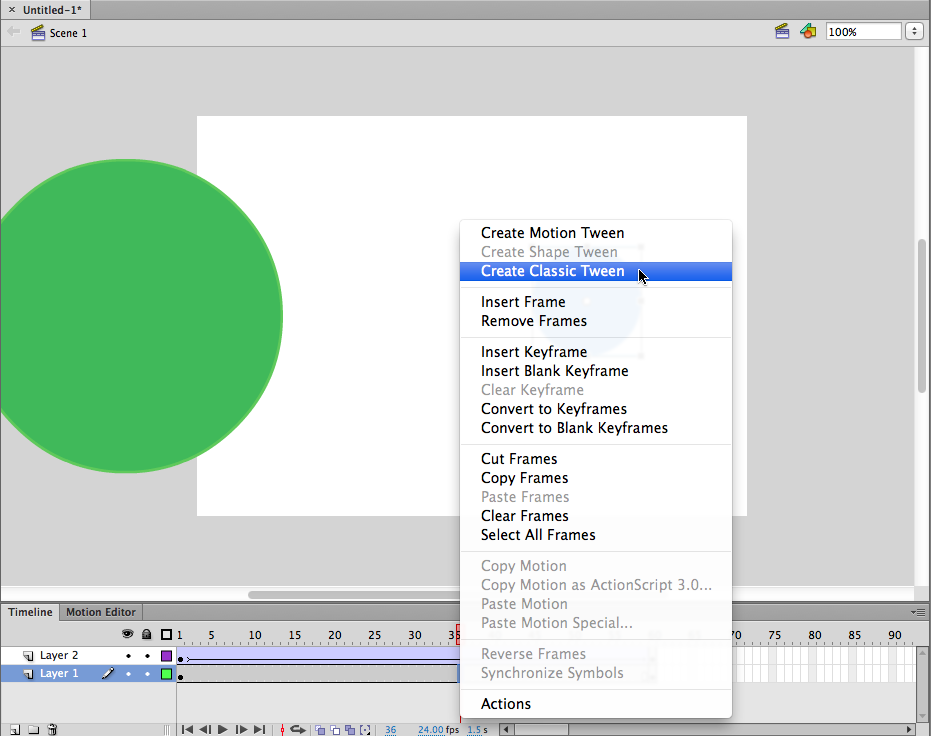Toggle show/hide all layers eye icon
This screenshot has width=931, height=736.
coord(128,634)
